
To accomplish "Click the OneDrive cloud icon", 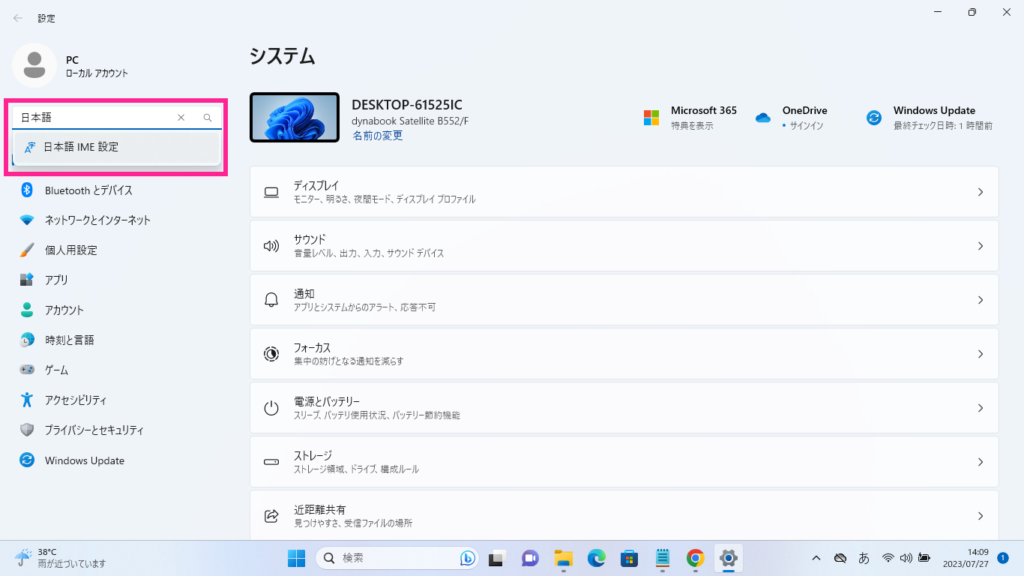I will pos(763,117).
